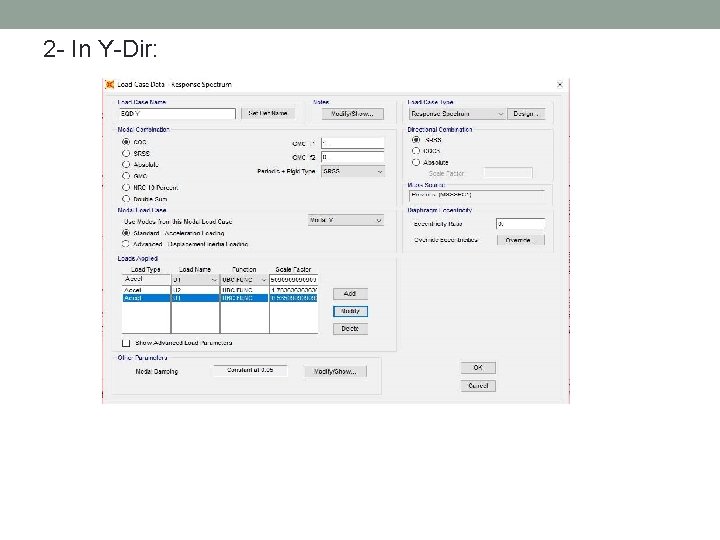Choose Advanced Displacement Inertia Loading option

coord(126,244)
